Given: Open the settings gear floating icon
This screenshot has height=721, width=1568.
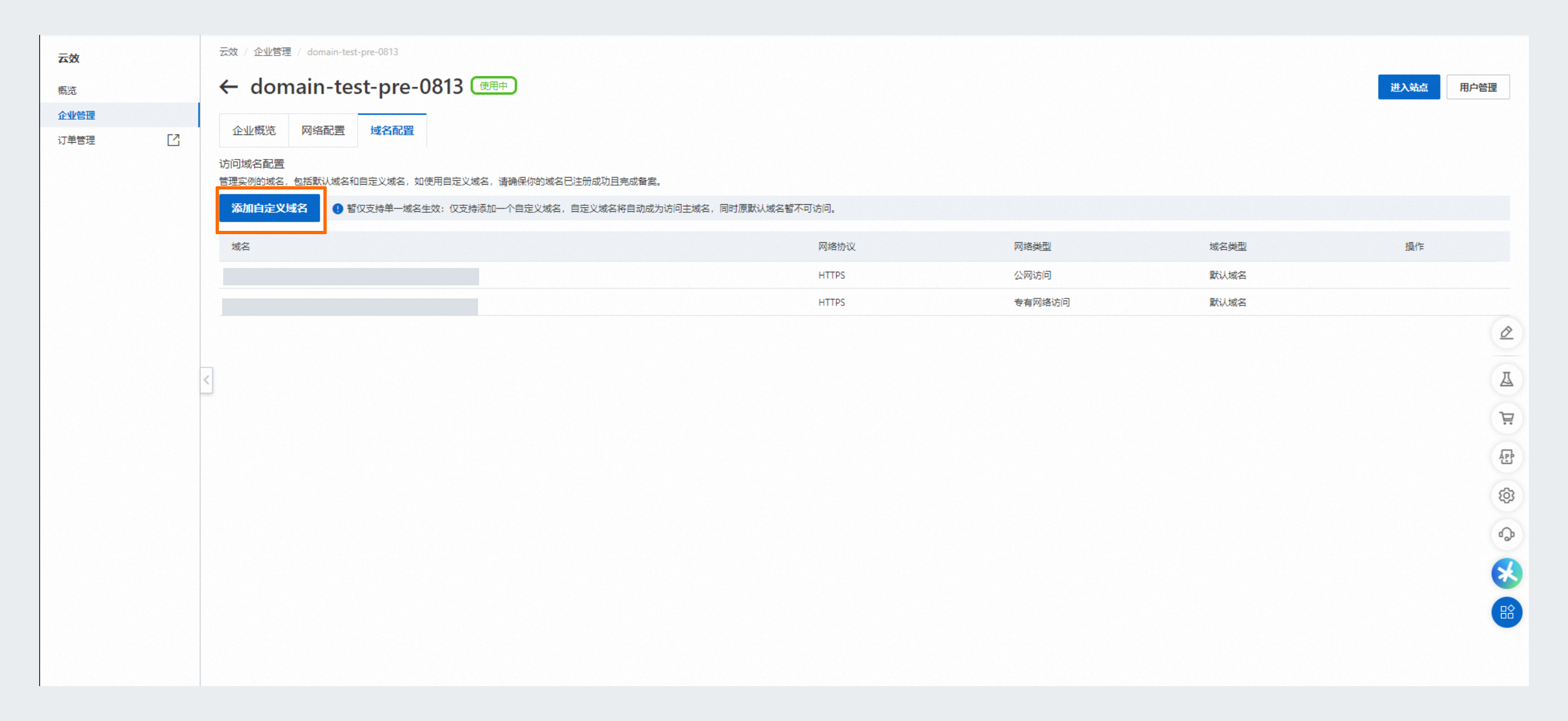Looking at the screenshot, I should [1506, 496].
